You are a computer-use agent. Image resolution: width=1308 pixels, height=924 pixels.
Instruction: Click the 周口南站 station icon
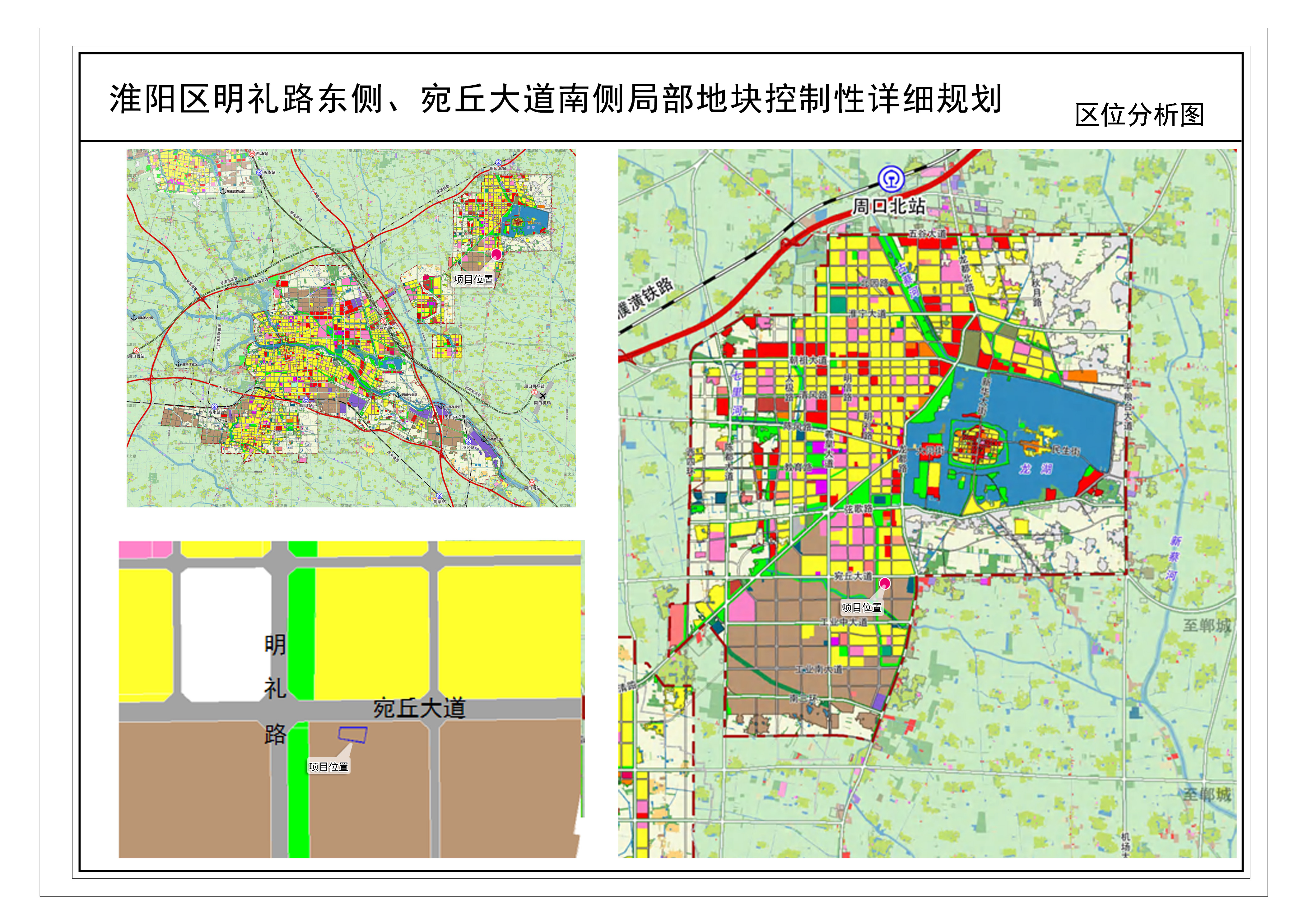532,483
